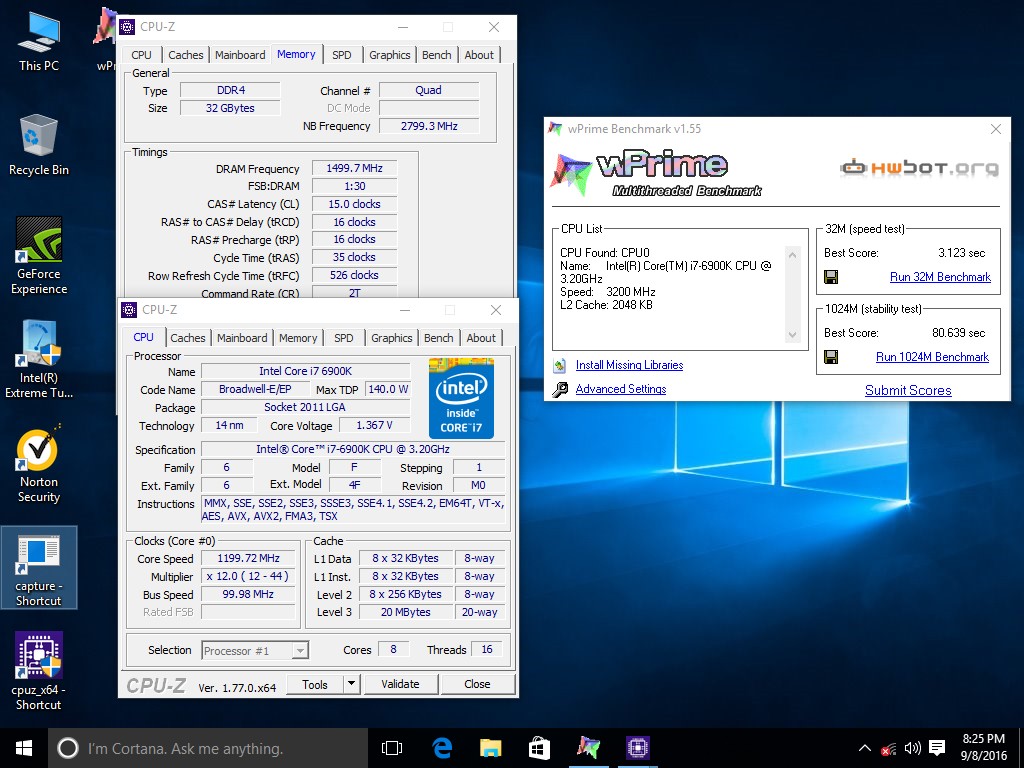Switch to Mainboard tab in front CPU-Z

242,338
